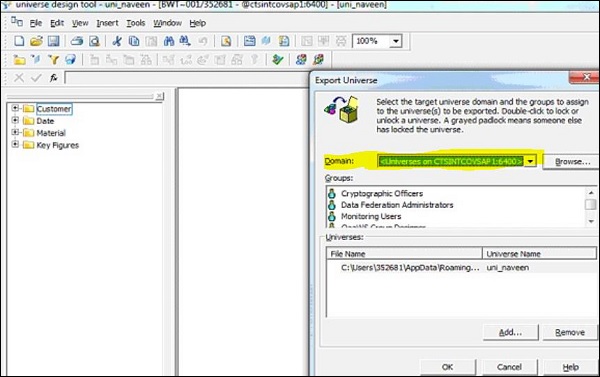Run Check Integrity green checkmark icon
The height and width of the screenshot is (377, 600).
(278, 59)
